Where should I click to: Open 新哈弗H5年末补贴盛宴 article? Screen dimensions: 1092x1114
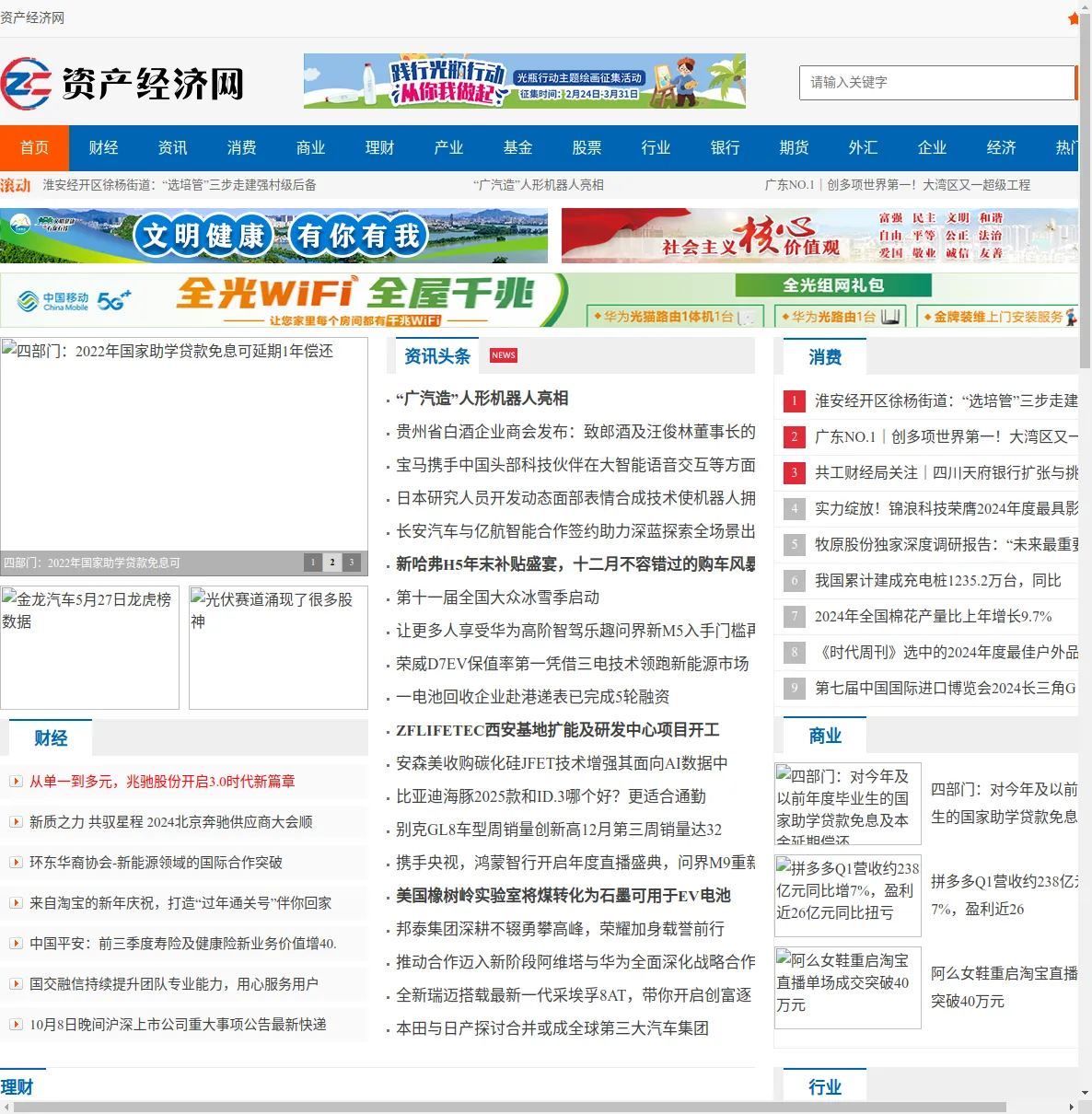[x=575, y=564]
